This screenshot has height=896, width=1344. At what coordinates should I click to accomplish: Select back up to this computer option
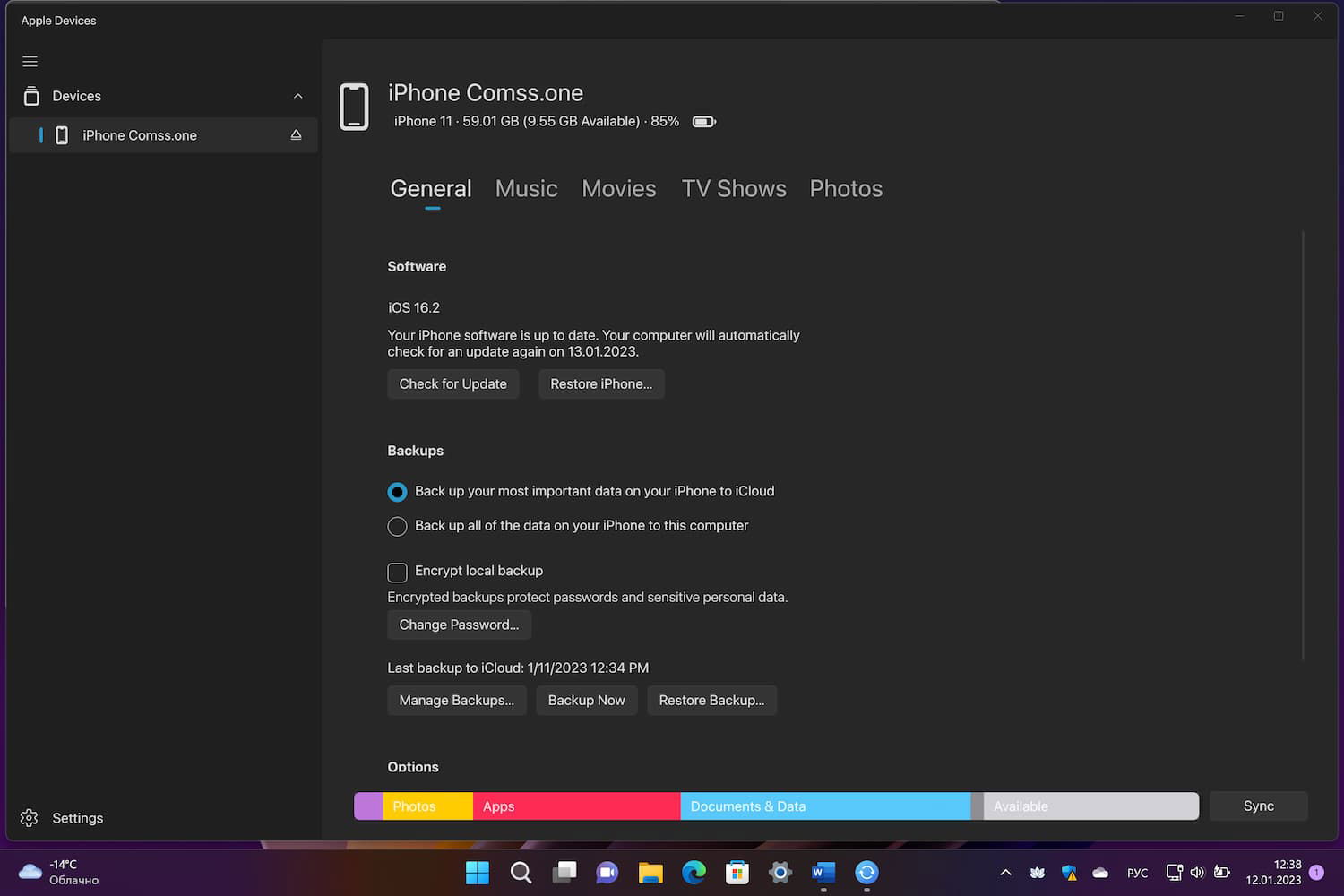tap(397, 526)
